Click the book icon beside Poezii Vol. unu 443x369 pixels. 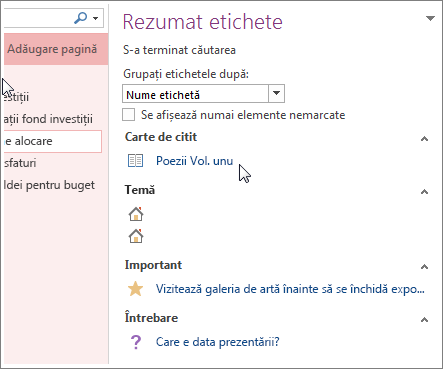(x=135, y=161)
